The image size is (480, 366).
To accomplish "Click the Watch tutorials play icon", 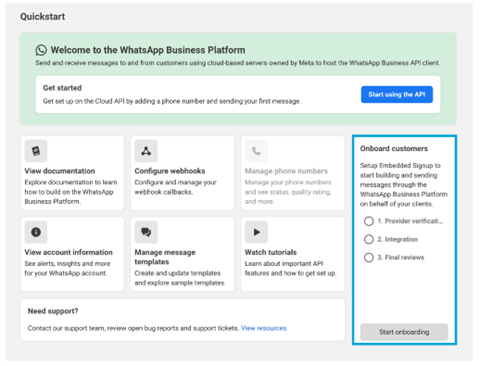I will (x=256, y=232).
